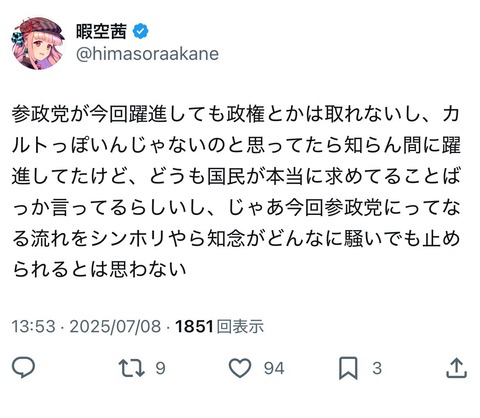Open the 1851 view count analytics
This screenshot has height=418, width=480.
coord(194,326)
